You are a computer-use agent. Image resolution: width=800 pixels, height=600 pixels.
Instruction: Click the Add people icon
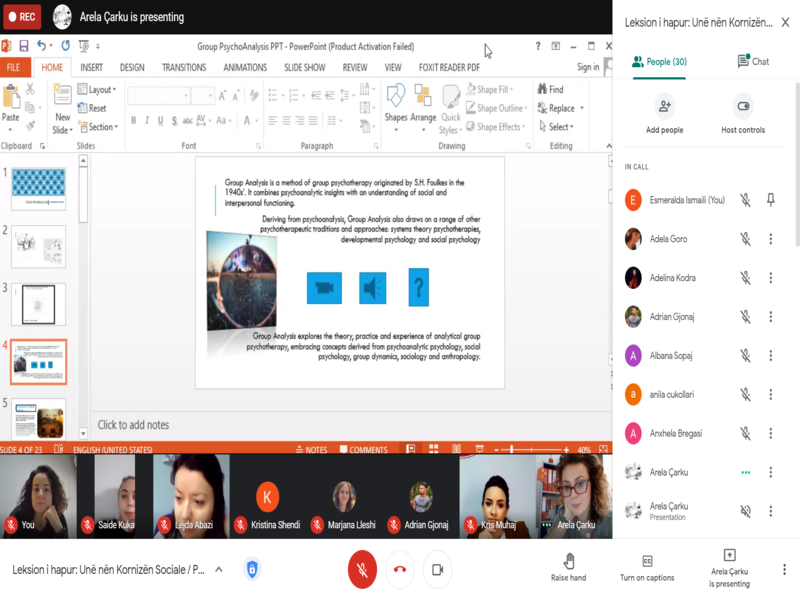point(664,106)
